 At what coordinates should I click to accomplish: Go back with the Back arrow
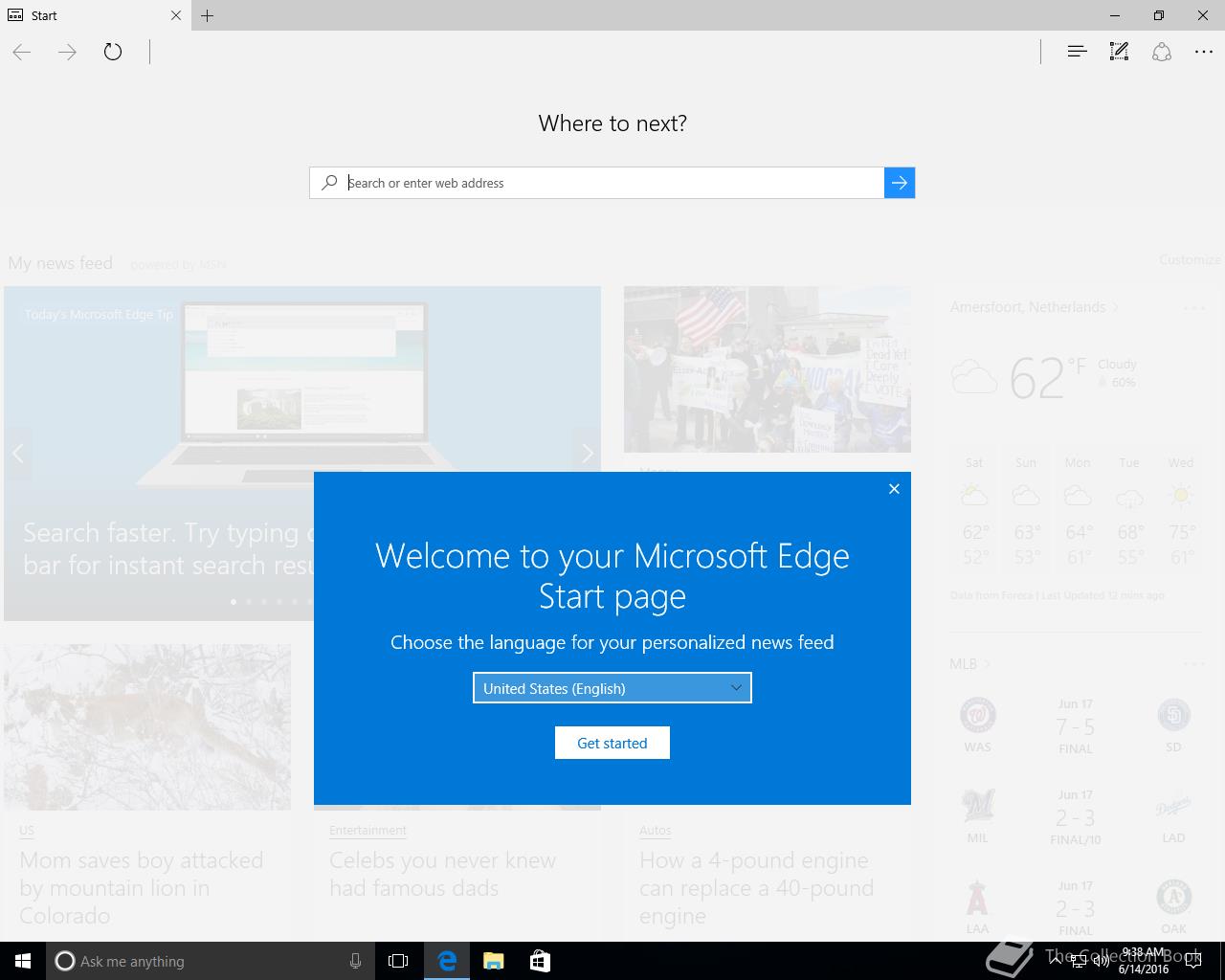point(22,52)
